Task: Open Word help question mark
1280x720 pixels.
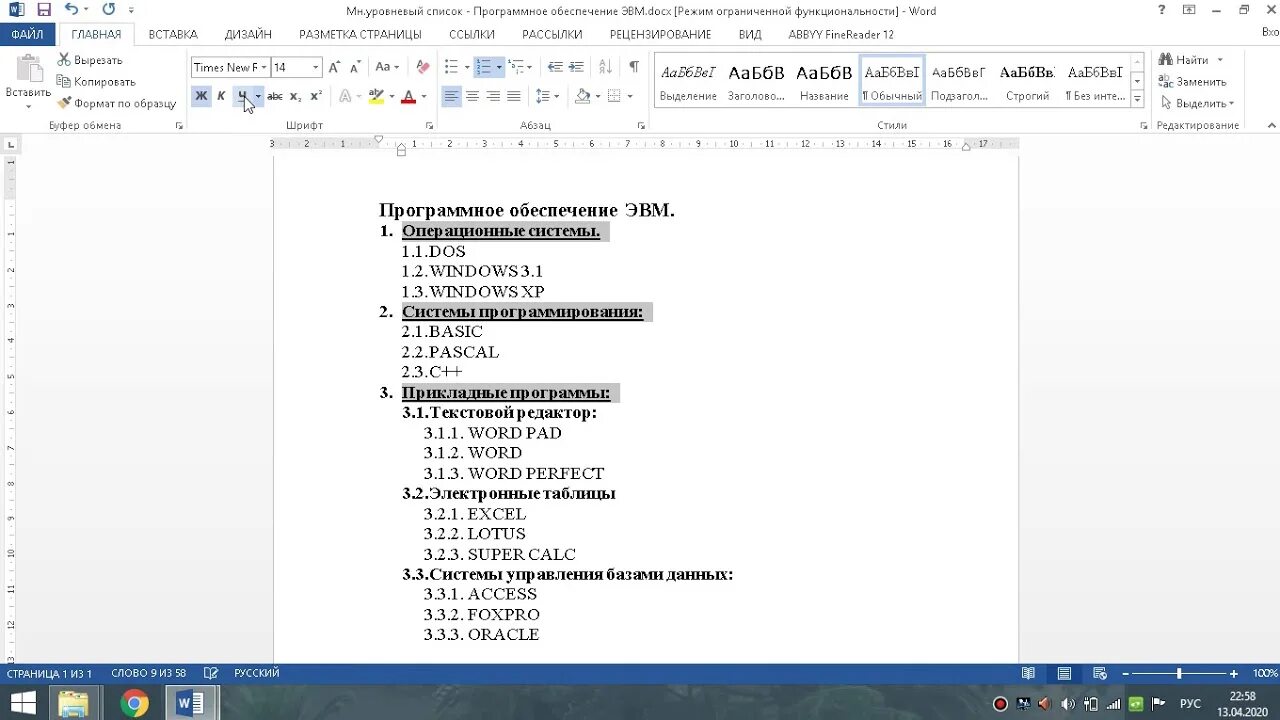Action: tap(1161, 10)
